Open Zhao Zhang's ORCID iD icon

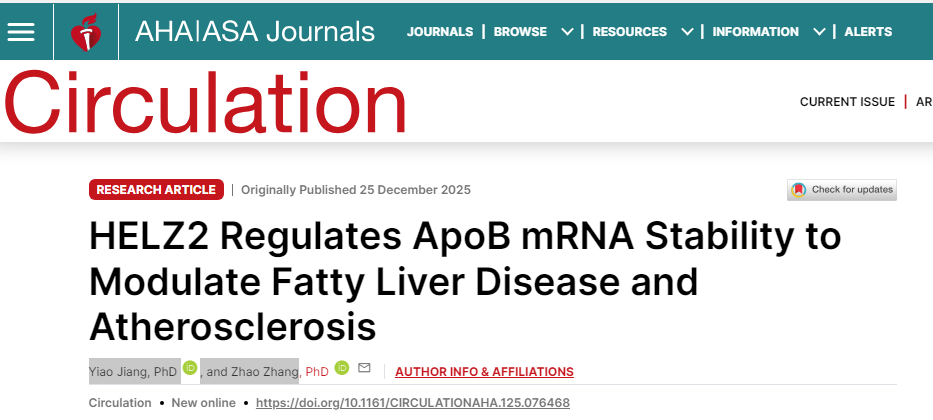pos(341,369)
